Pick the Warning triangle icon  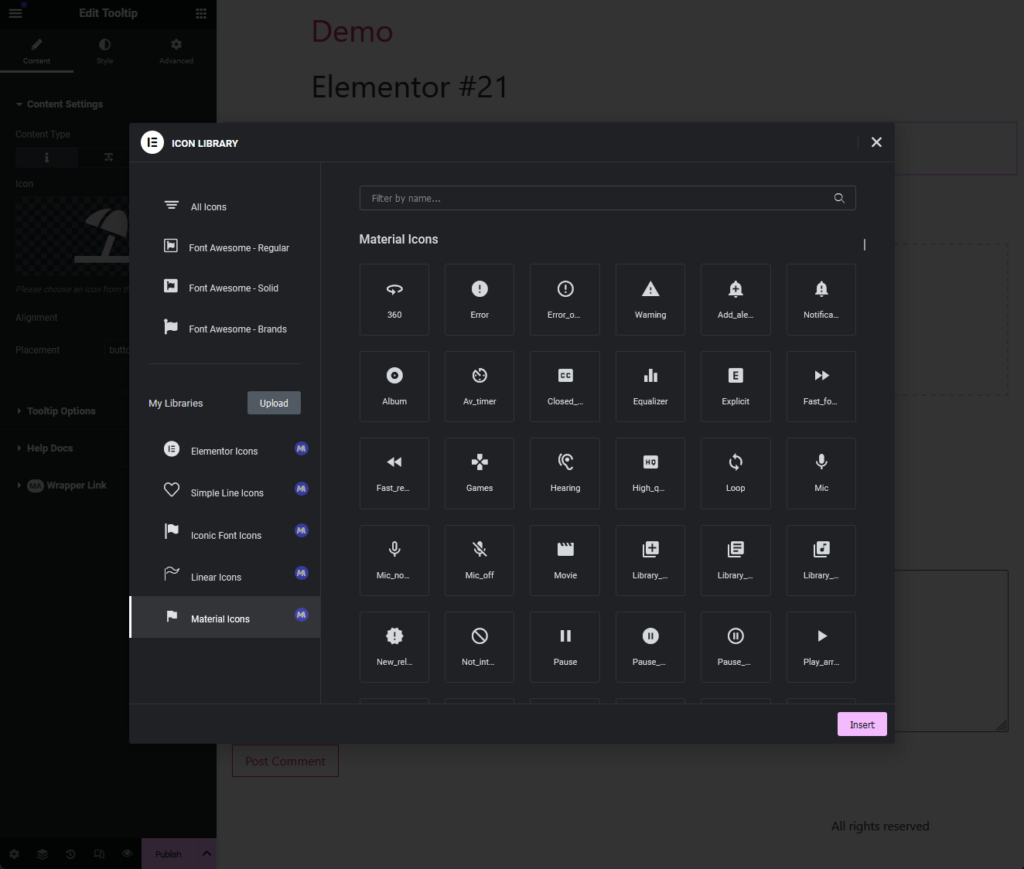(x=650, y=300)
